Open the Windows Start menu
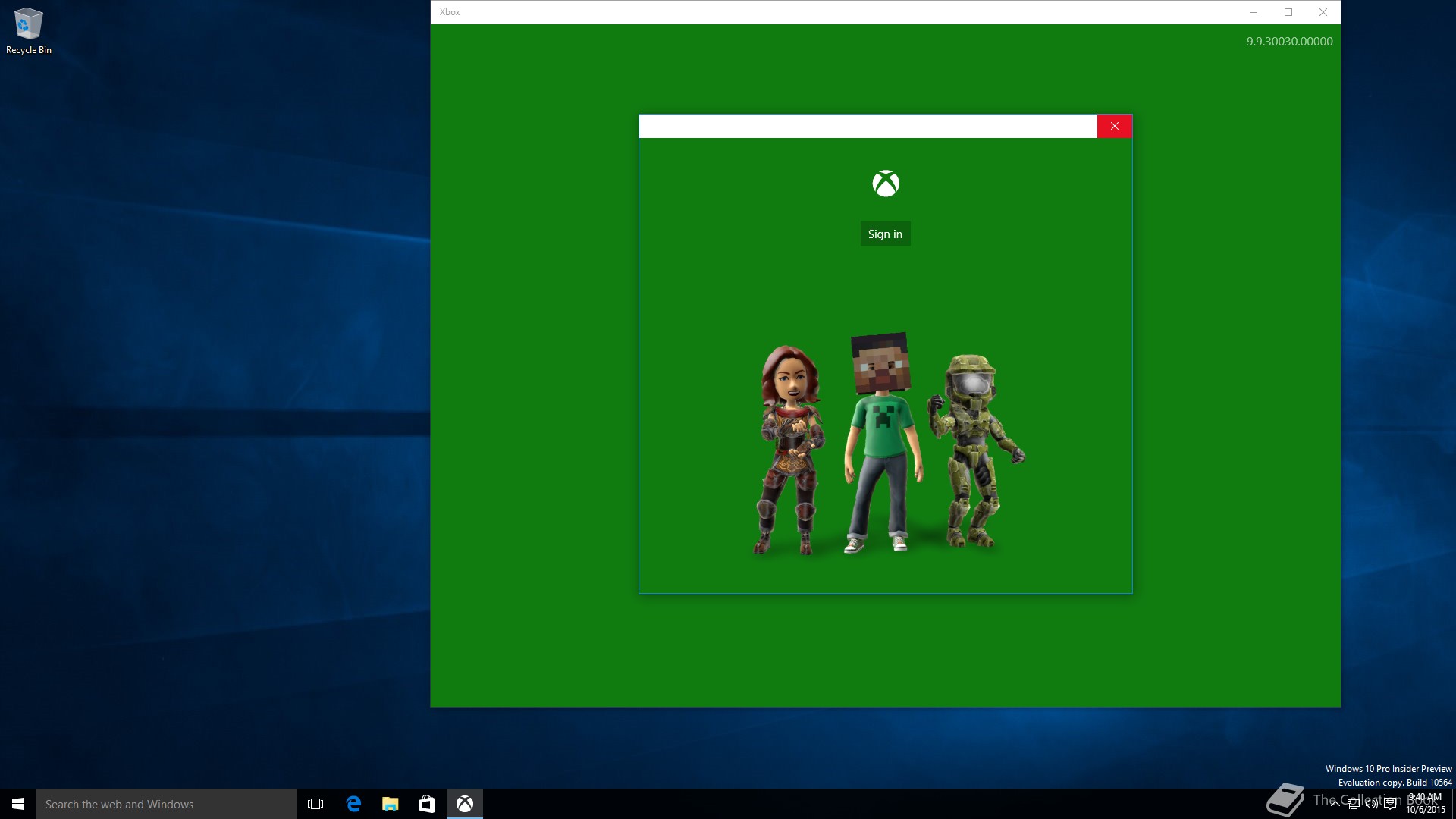The width and height of the screenshot is (1456, 819). [x=18, y=804]
